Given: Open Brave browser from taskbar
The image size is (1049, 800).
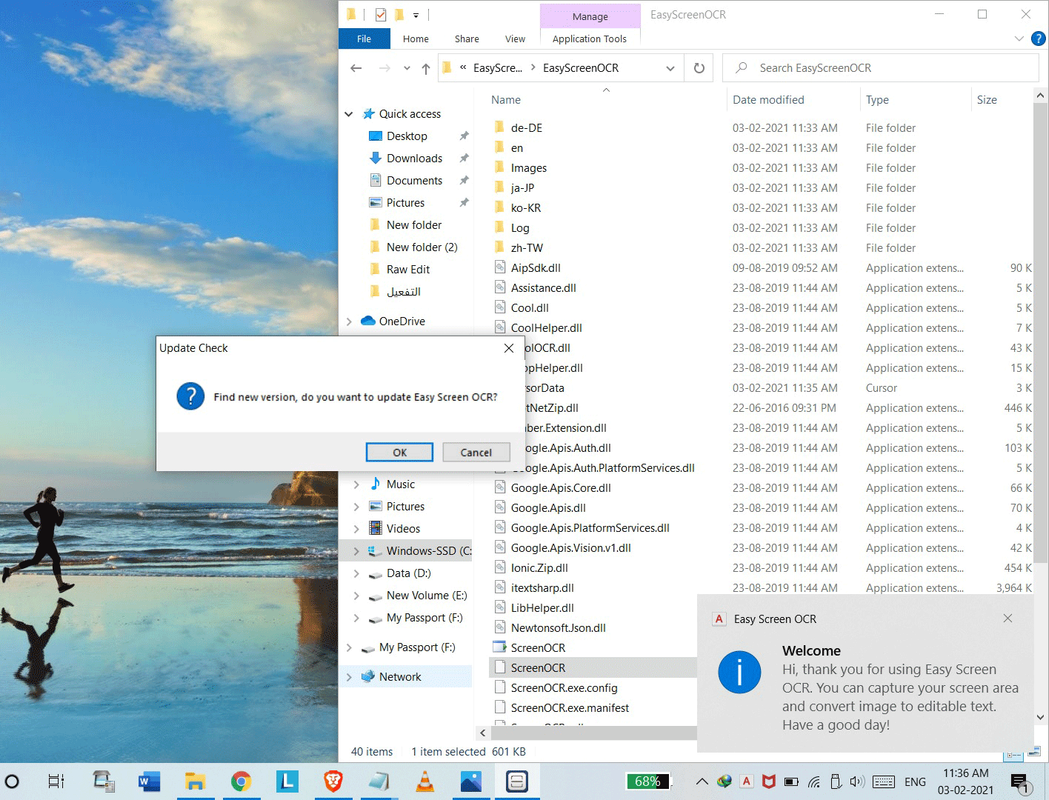Looking at the screenshot, I should pyautogui.click(x=333, y=781).
